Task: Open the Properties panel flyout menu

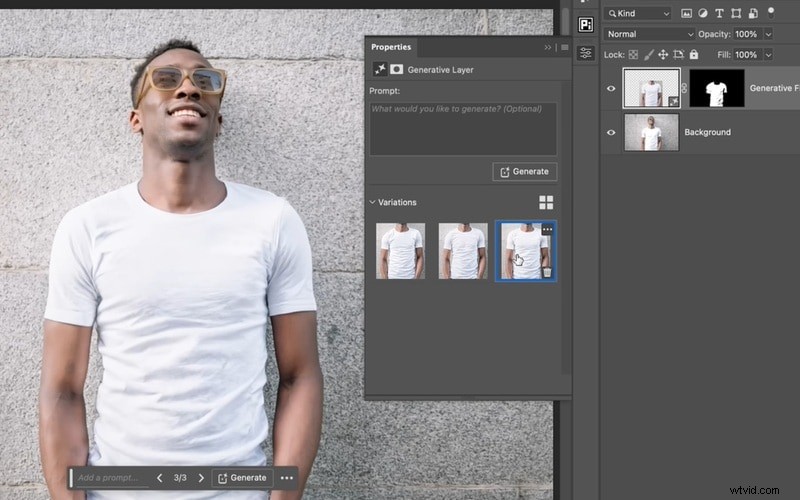Action: click(565, 47)
